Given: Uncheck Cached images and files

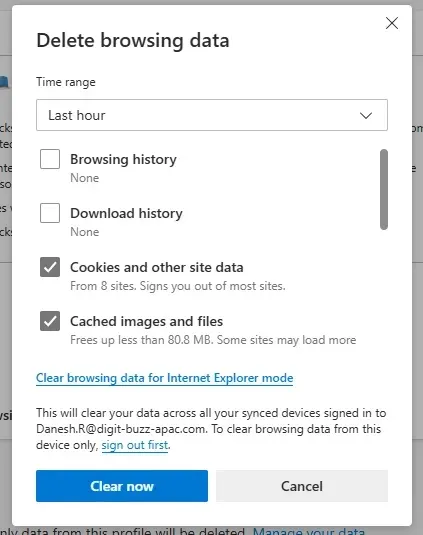Looking at the screenshot, I should (x=50, y=321).
